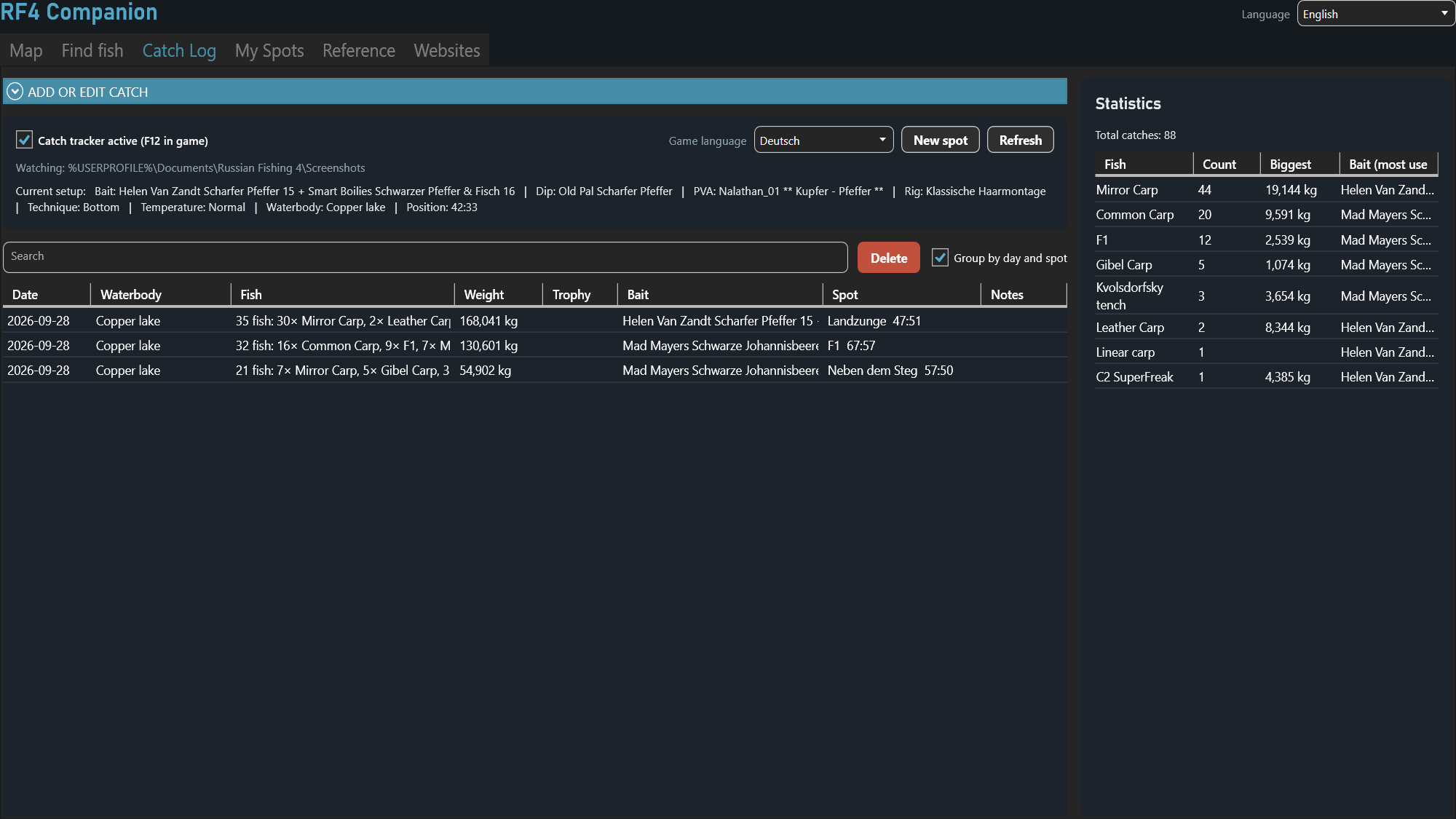
Task: Sort statistics by Biggest column header
Action: pyautogui.click(x=1300, y=165)
